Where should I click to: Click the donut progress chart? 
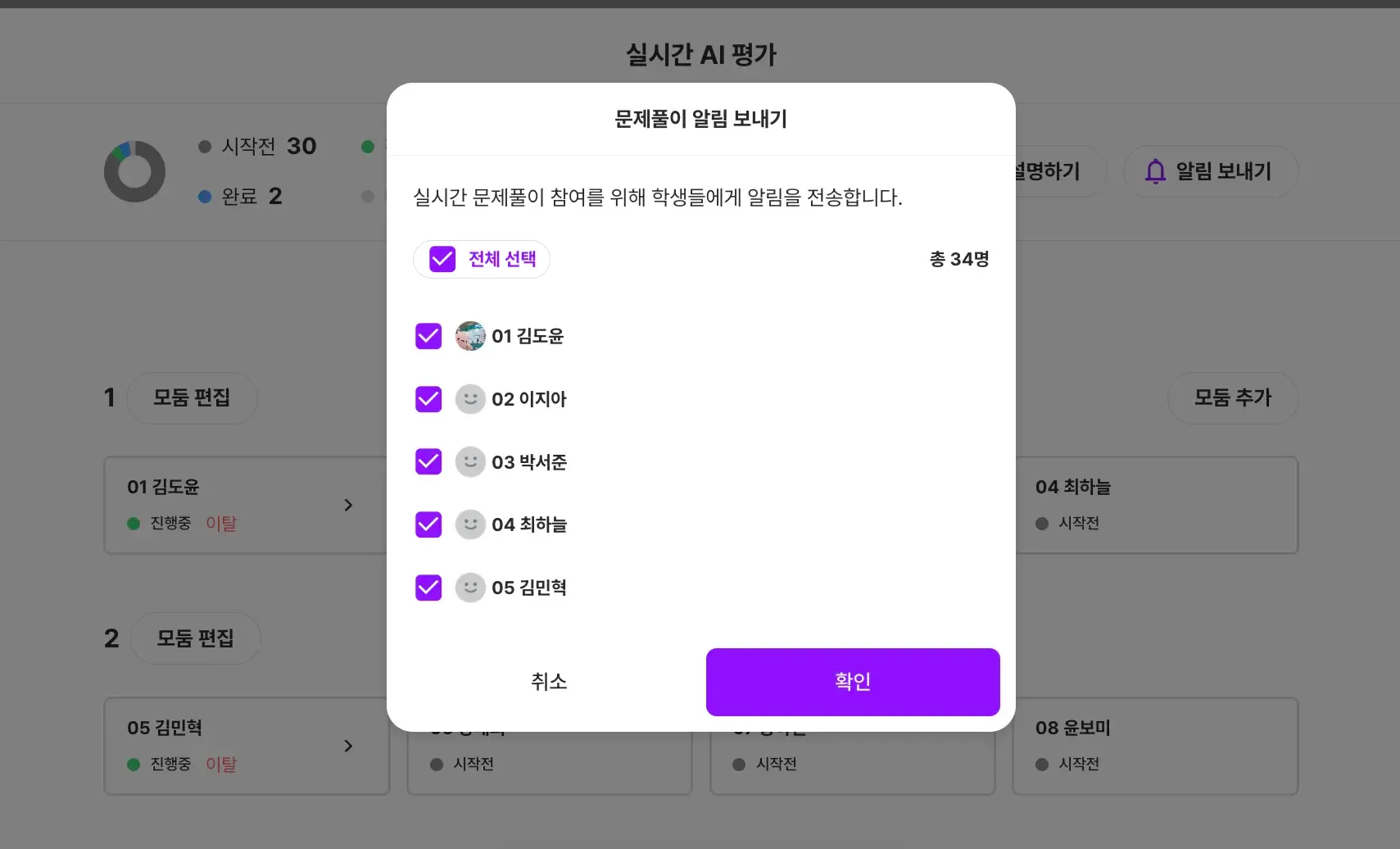(x=135, y=171)
